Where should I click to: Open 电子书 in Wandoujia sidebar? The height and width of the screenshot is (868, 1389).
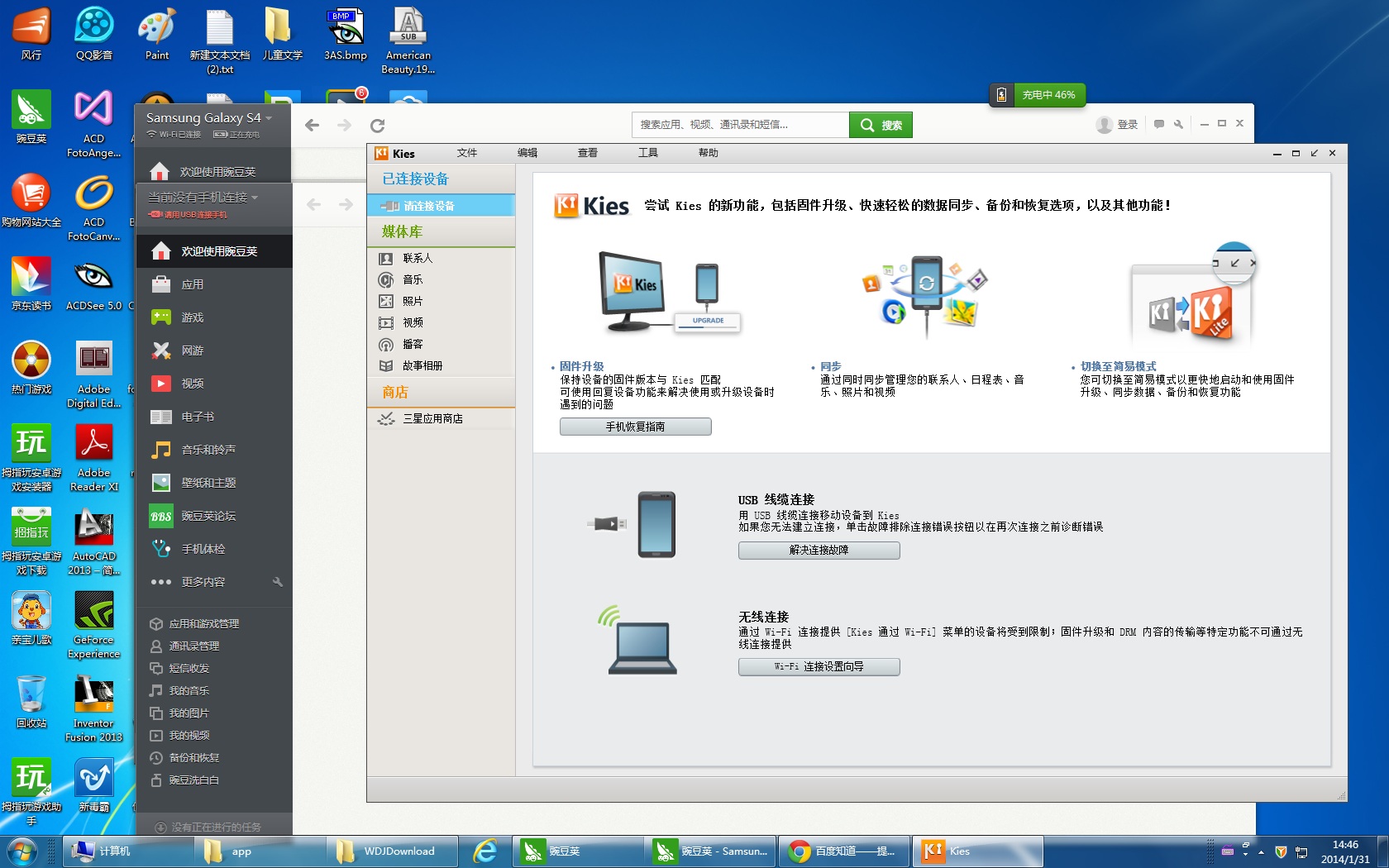[214, 417]
